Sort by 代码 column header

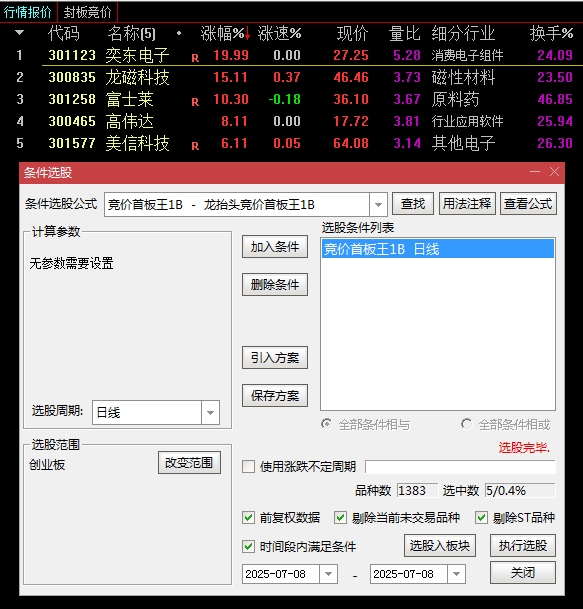click(64, 33)
